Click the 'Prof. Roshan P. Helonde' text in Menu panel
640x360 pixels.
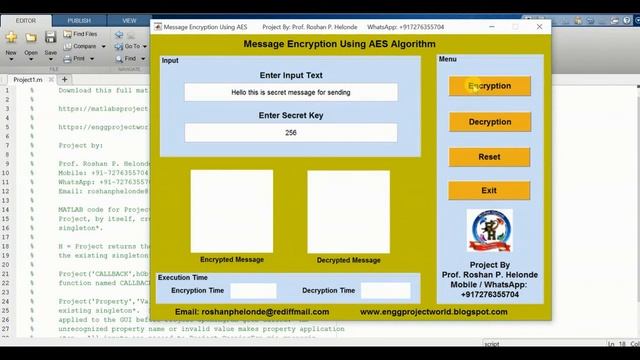(x=489, y=275)
